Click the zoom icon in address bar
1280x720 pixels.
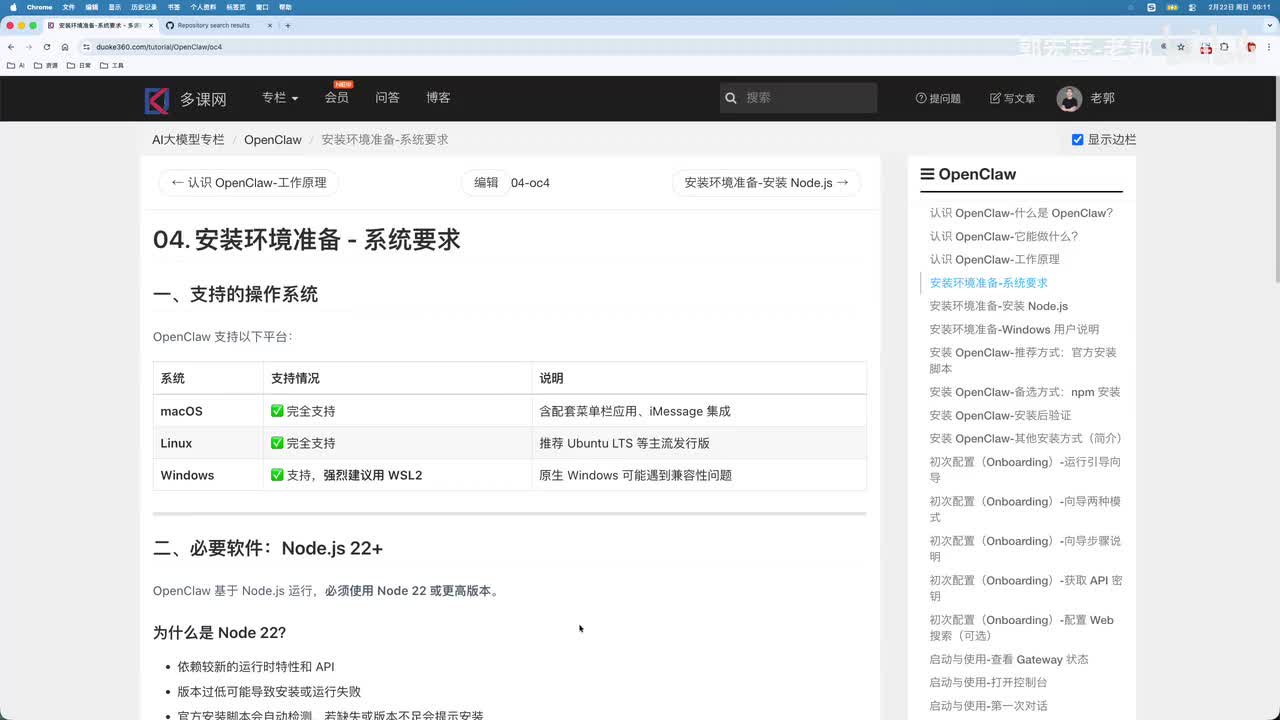click(x=1164, y=47)
